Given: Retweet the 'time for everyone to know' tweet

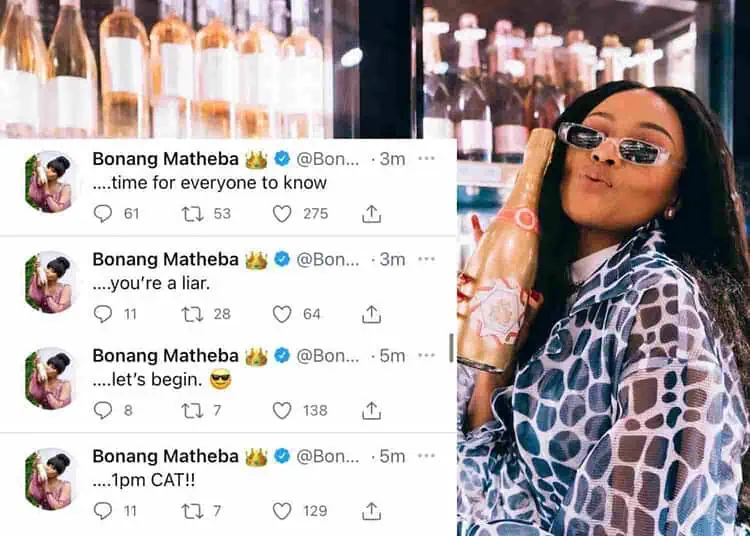Looking at the screenshot, I should (192, 214).
